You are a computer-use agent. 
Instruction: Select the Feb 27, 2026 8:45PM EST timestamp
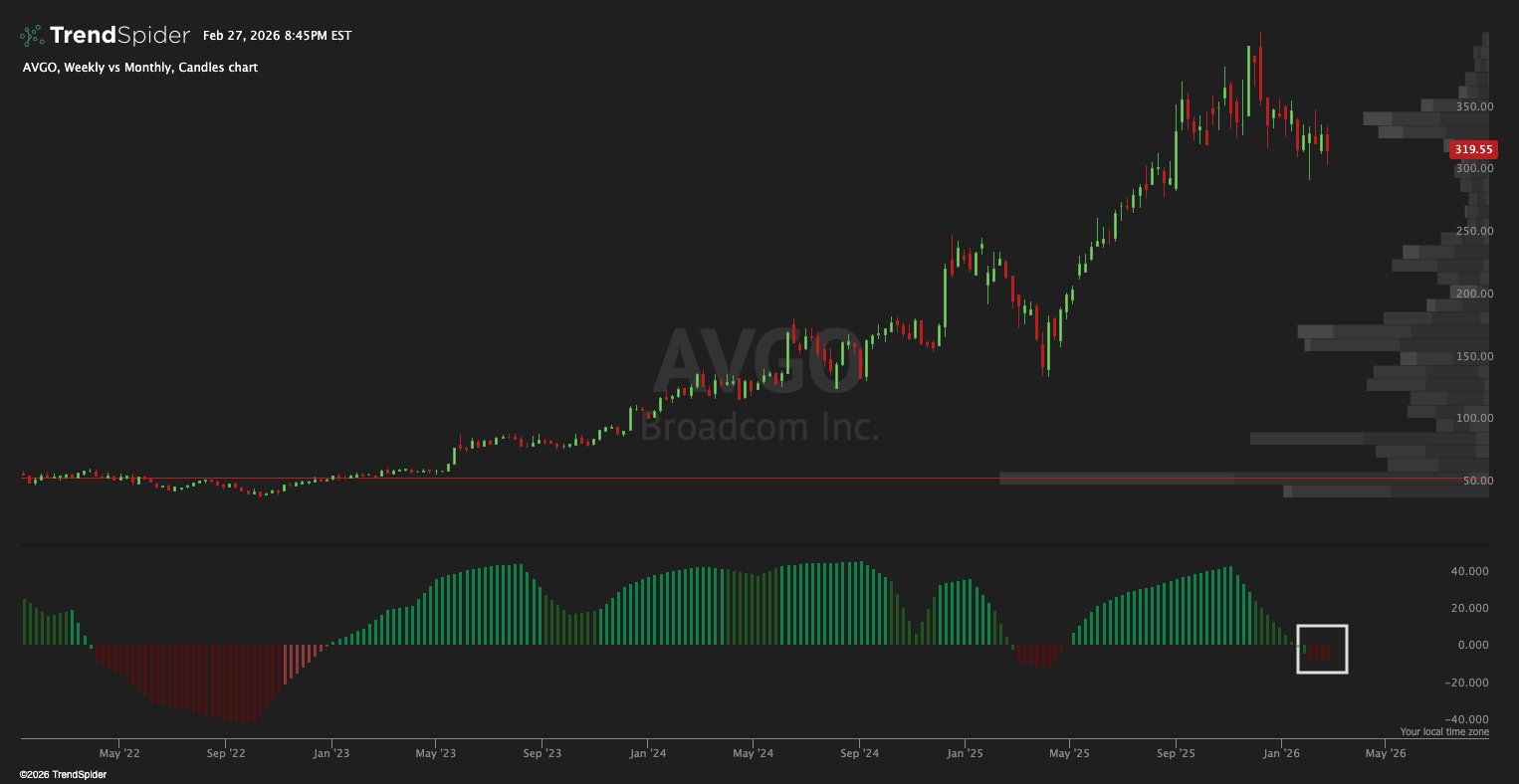[277, 36]
